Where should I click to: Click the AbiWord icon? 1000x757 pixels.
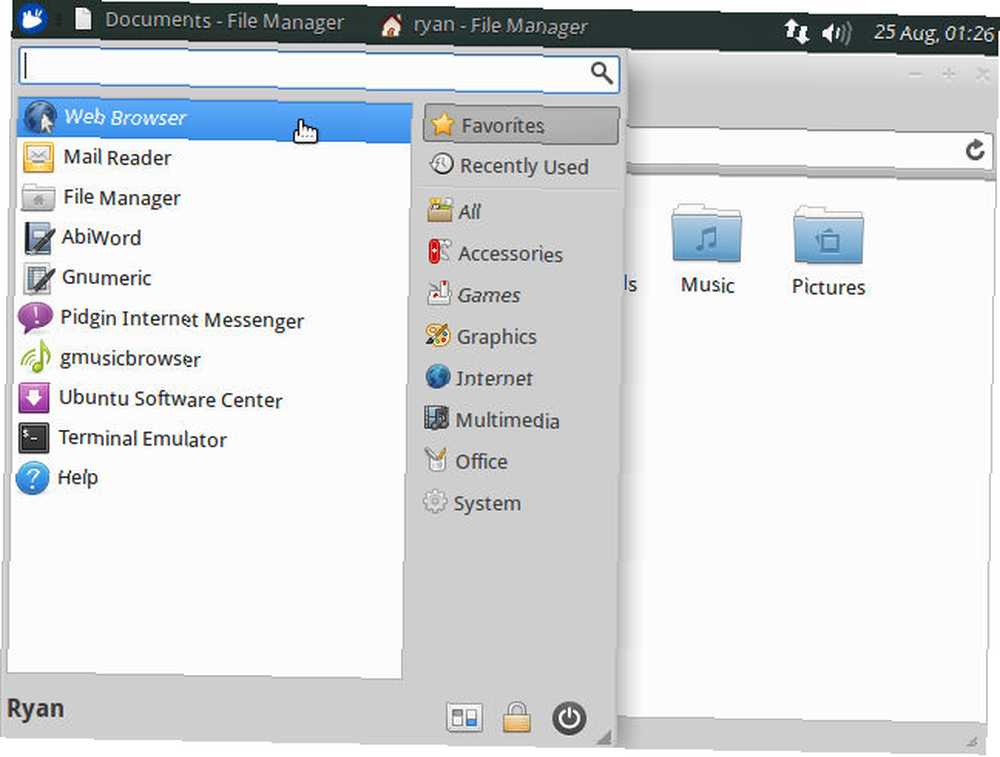pos(39,238)
